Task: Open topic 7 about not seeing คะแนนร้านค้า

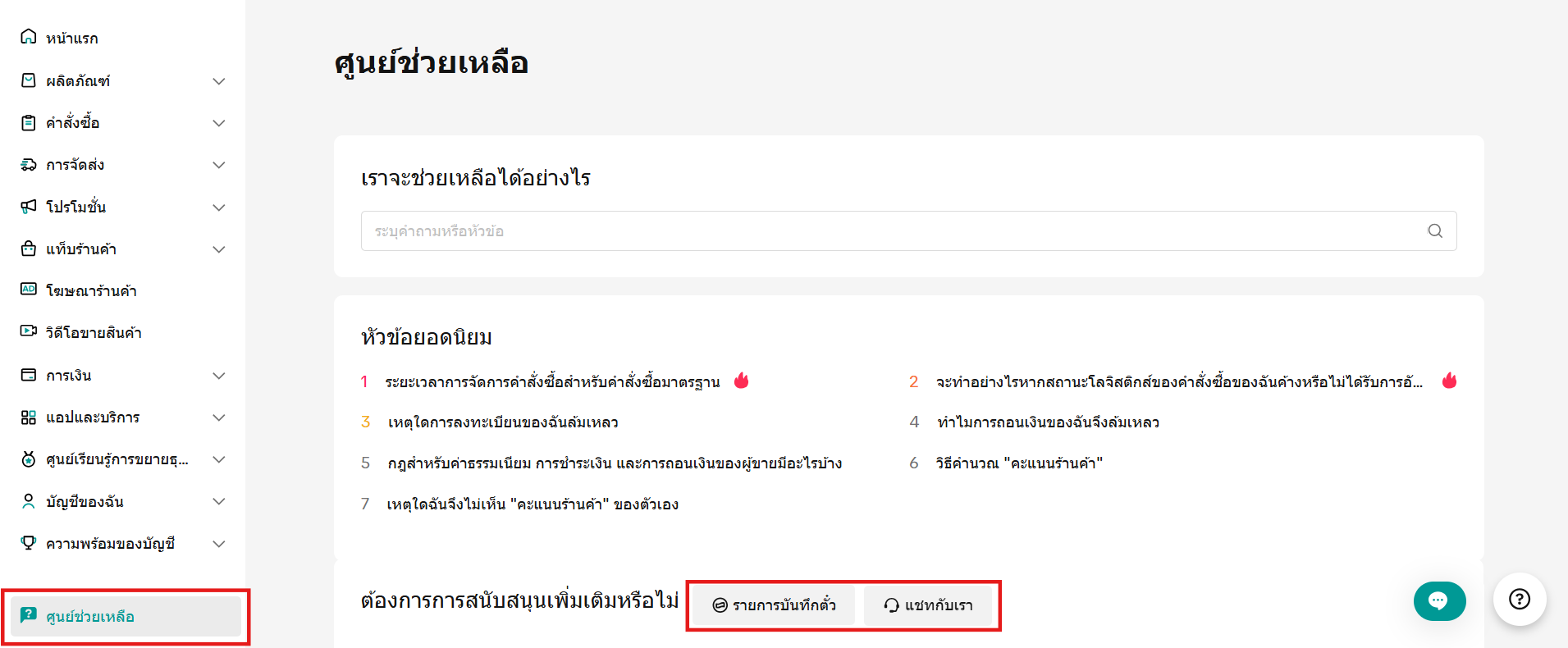Action: pos(533,504)
